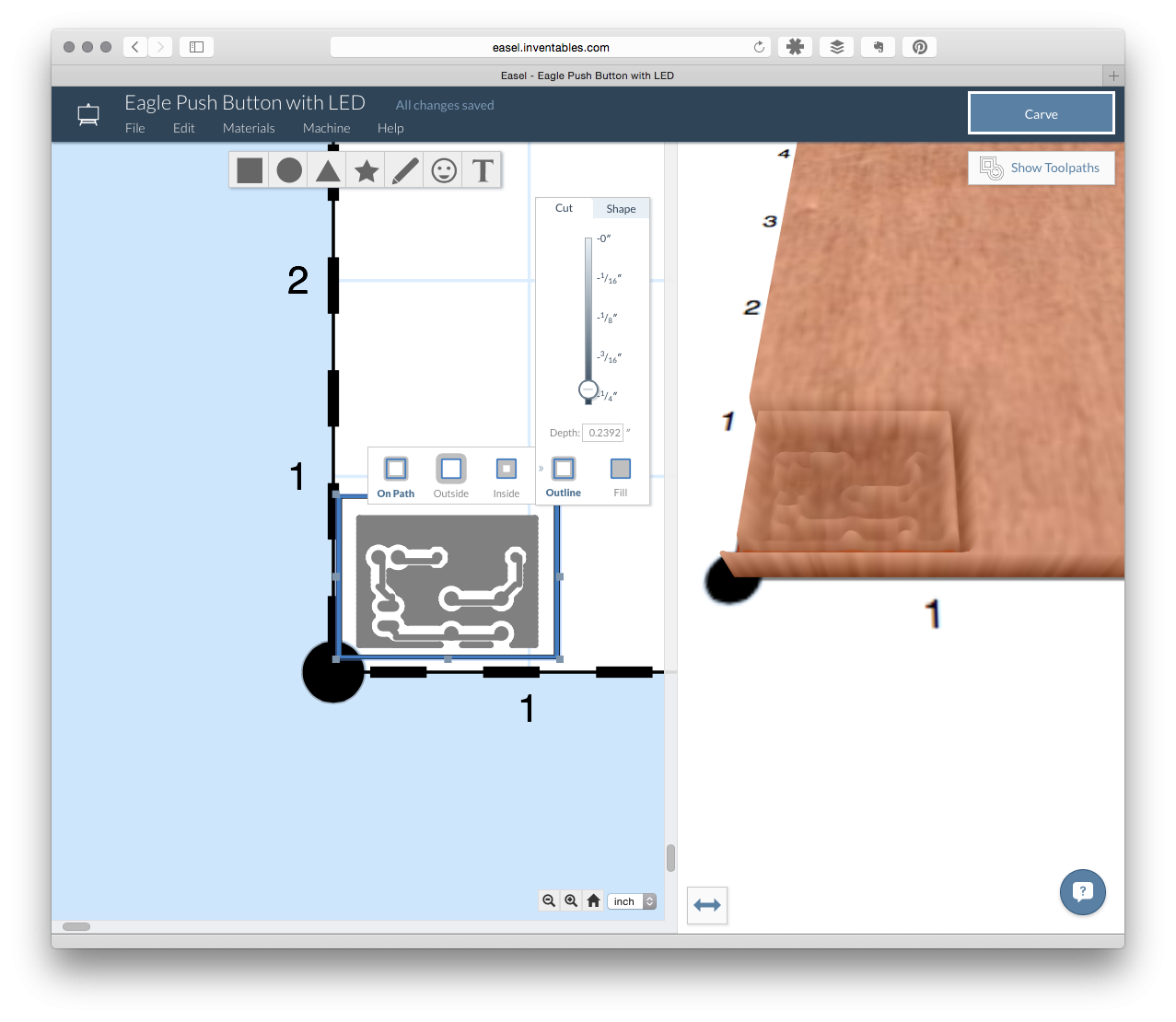The width and height of the screenshot is (1176, 1022).
Task: Click the cut depth slider handle
Action: (588, 390)
